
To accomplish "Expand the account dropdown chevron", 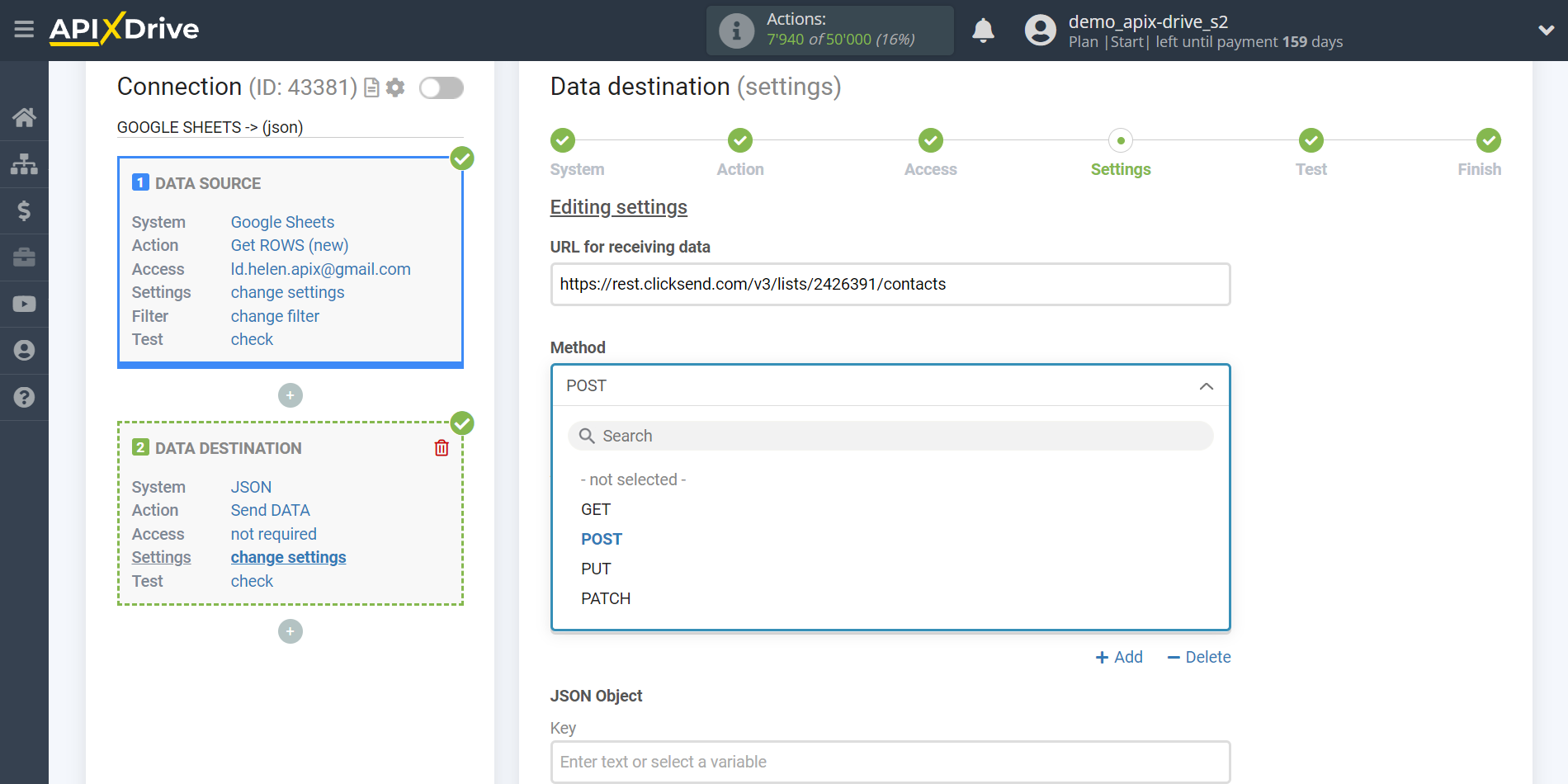I will 1546,31.
